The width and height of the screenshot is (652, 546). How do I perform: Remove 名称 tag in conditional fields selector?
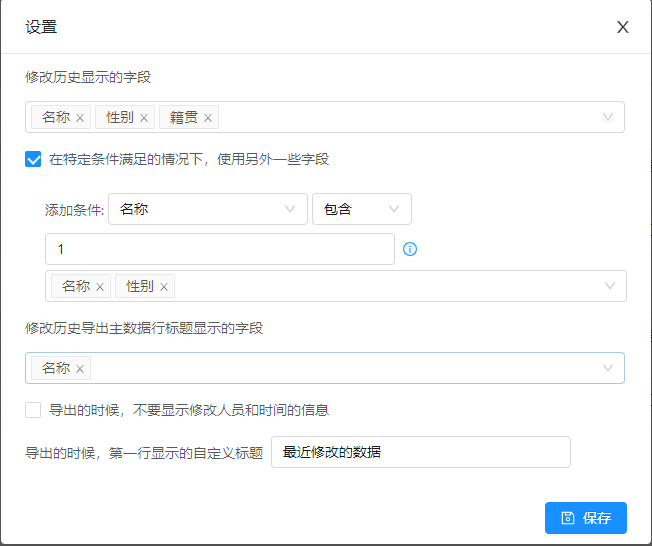coord(100,287)
